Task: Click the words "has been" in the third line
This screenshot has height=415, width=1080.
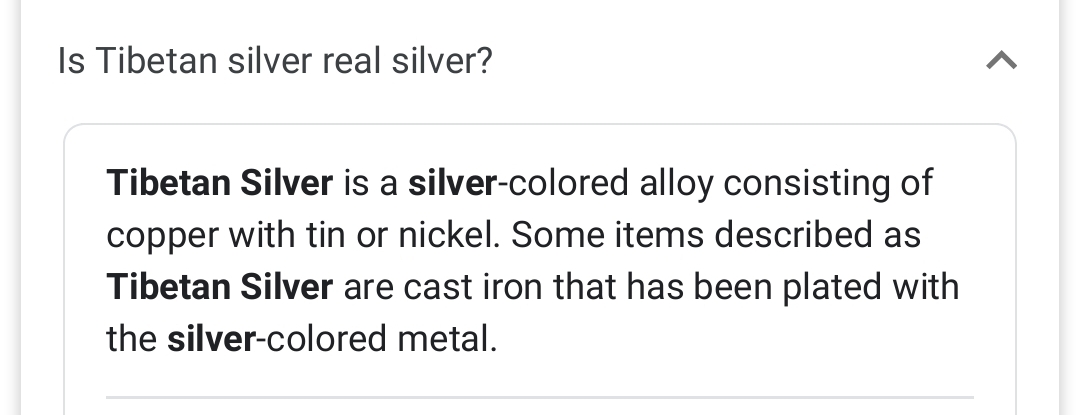Action: (x=689, y=287)
